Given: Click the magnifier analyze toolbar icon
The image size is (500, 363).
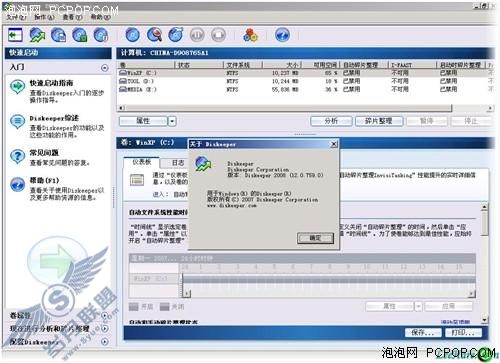Looking at the screenshot, I should 154,35.
